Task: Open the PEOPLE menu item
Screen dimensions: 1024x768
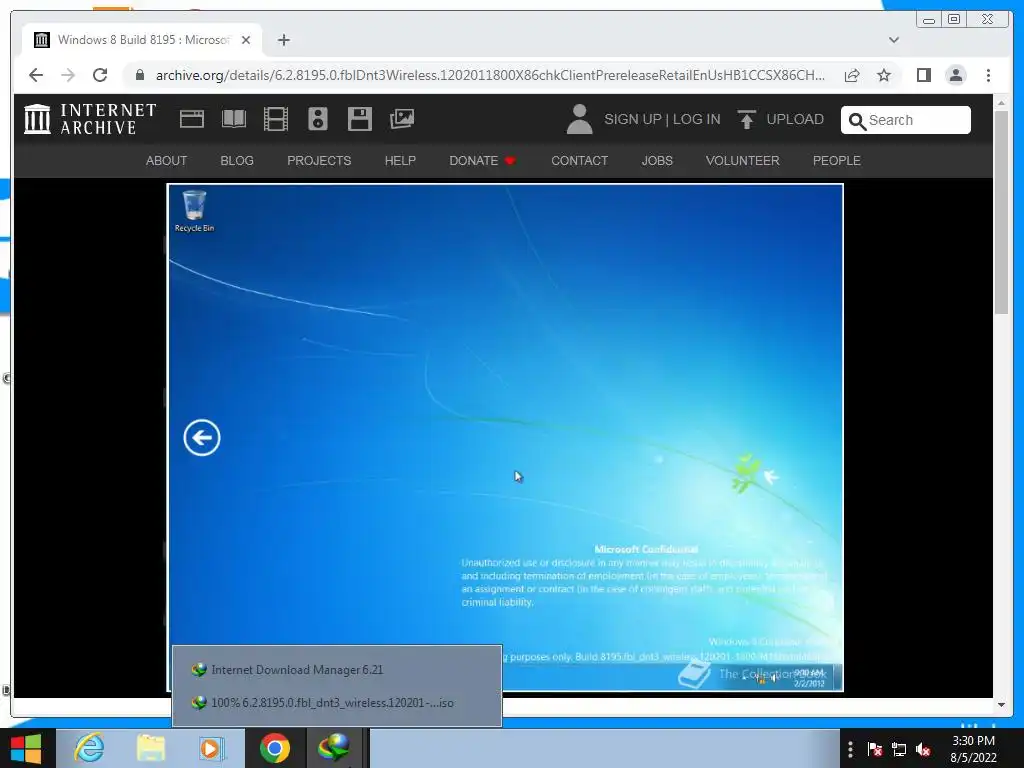Action: [x=837, y=161]
